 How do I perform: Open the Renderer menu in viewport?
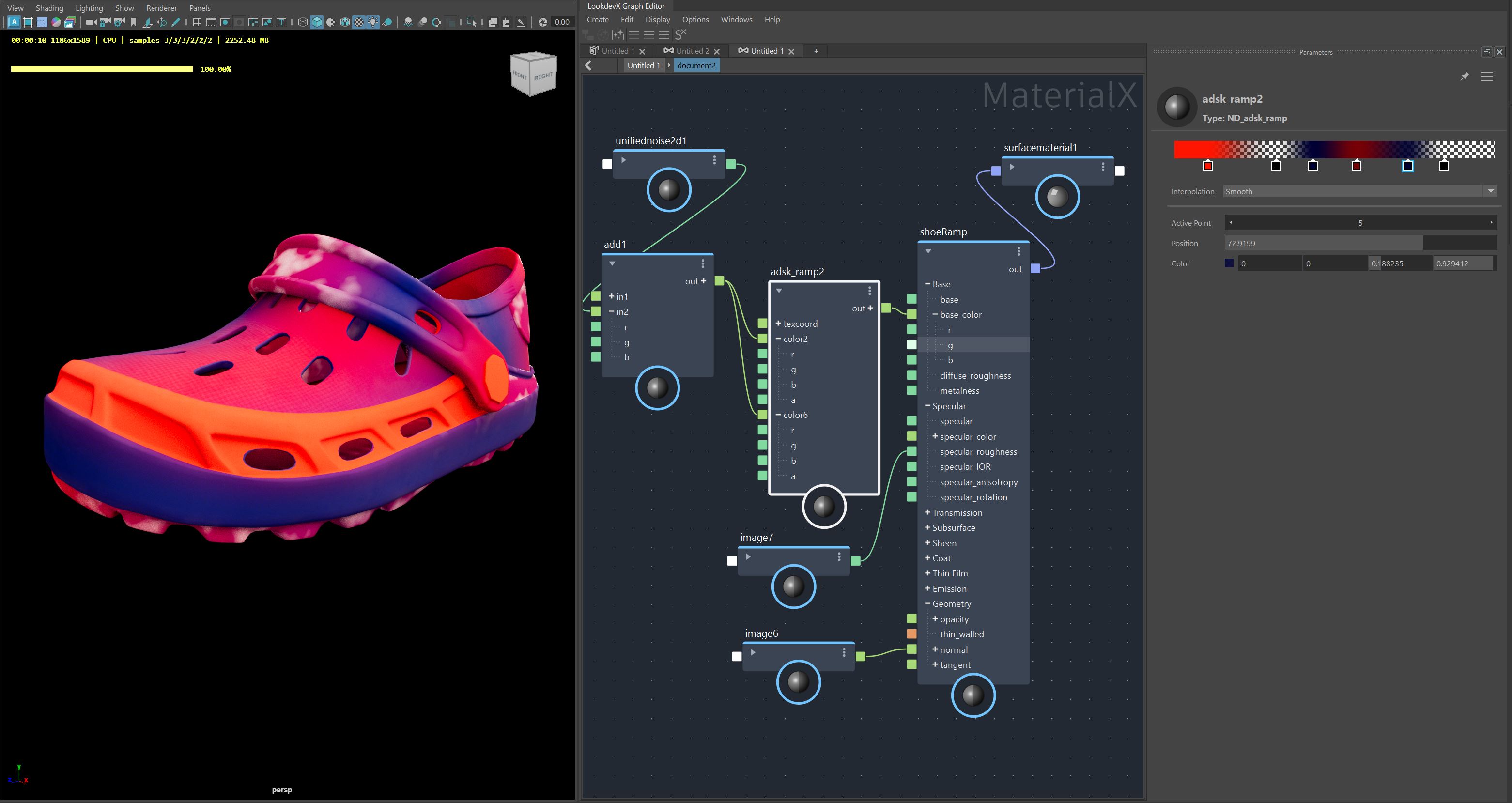161,8
